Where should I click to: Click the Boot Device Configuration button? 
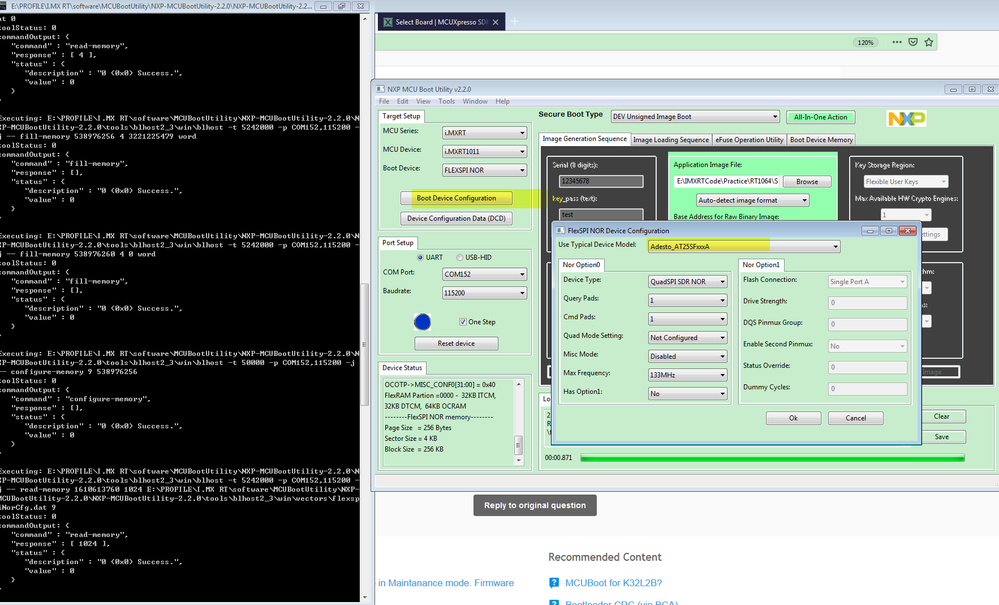456,198
